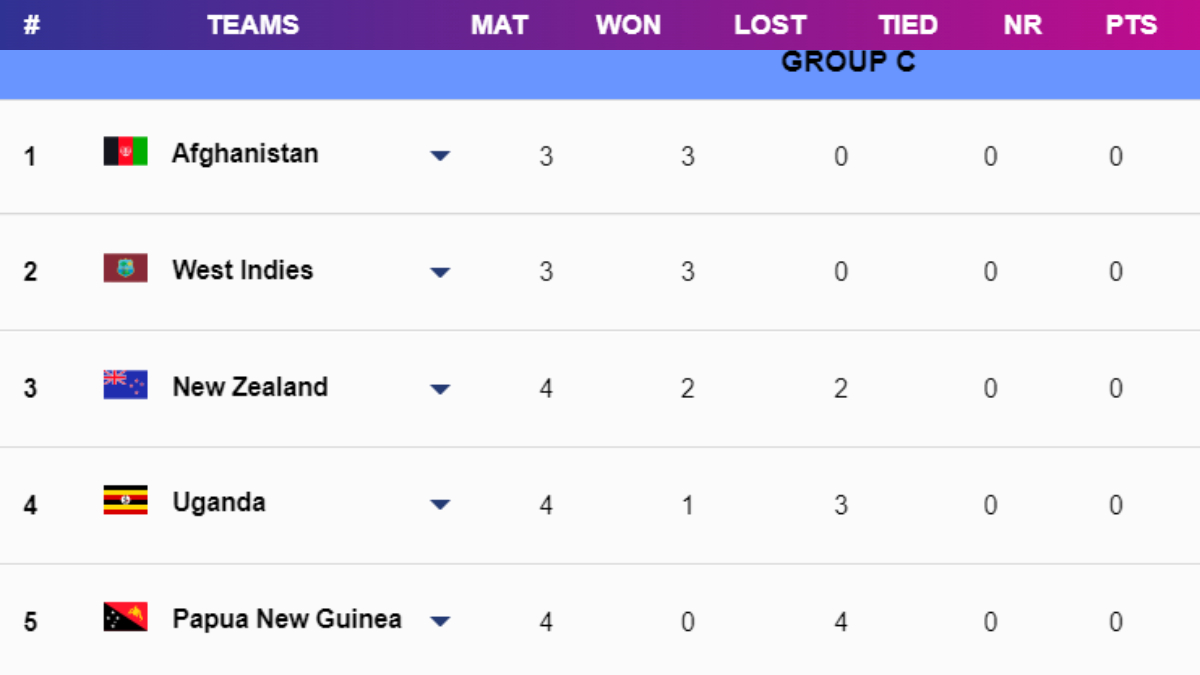Click the Afghanistan flag icon
1200x675 pixels.
tap(124, 153)
